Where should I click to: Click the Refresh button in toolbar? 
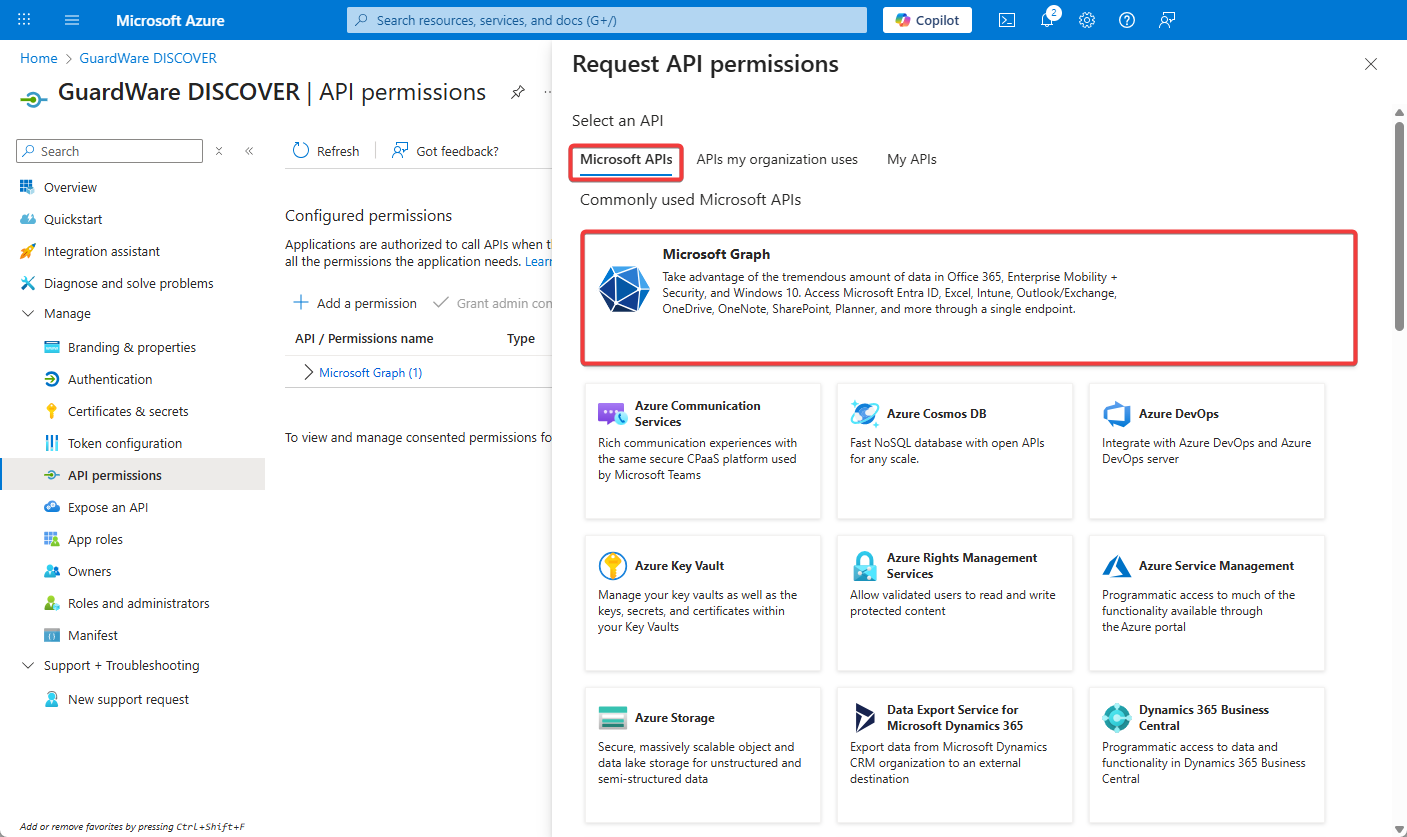(326, 151)
